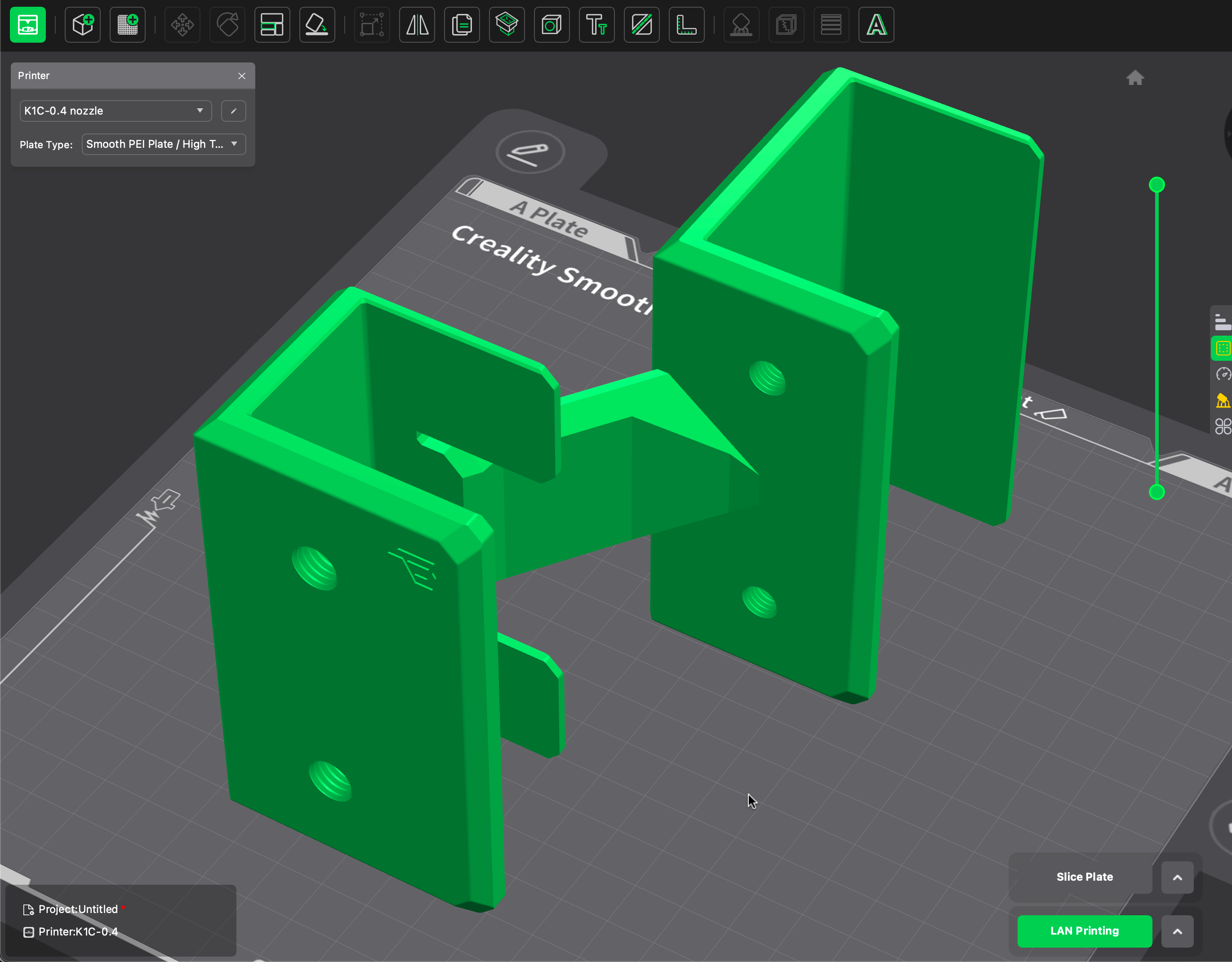
Task: Open the Text emboss tool
Action: tap(597, 25)
